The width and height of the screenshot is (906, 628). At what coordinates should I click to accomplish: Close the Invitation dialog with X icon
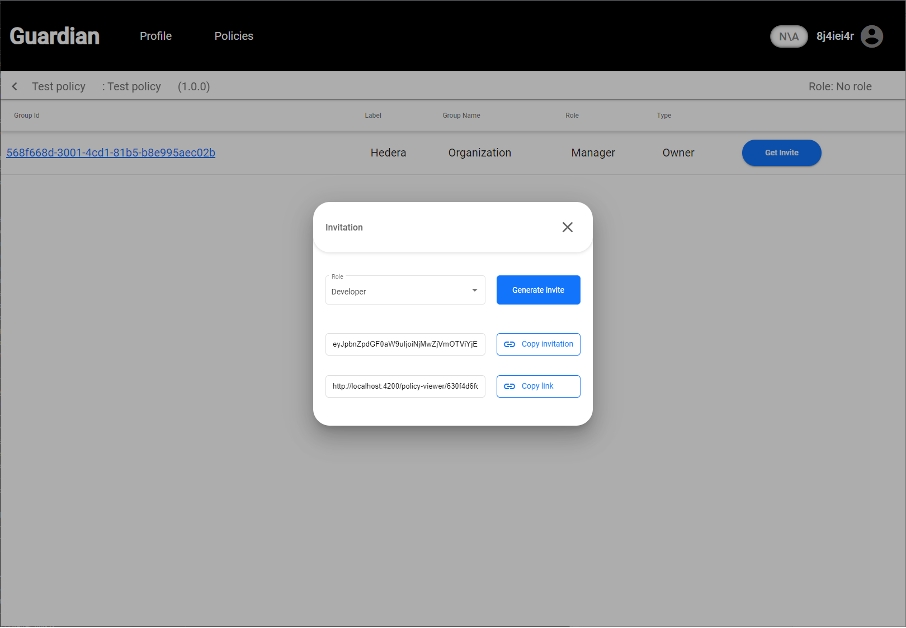tap(567, 227)
